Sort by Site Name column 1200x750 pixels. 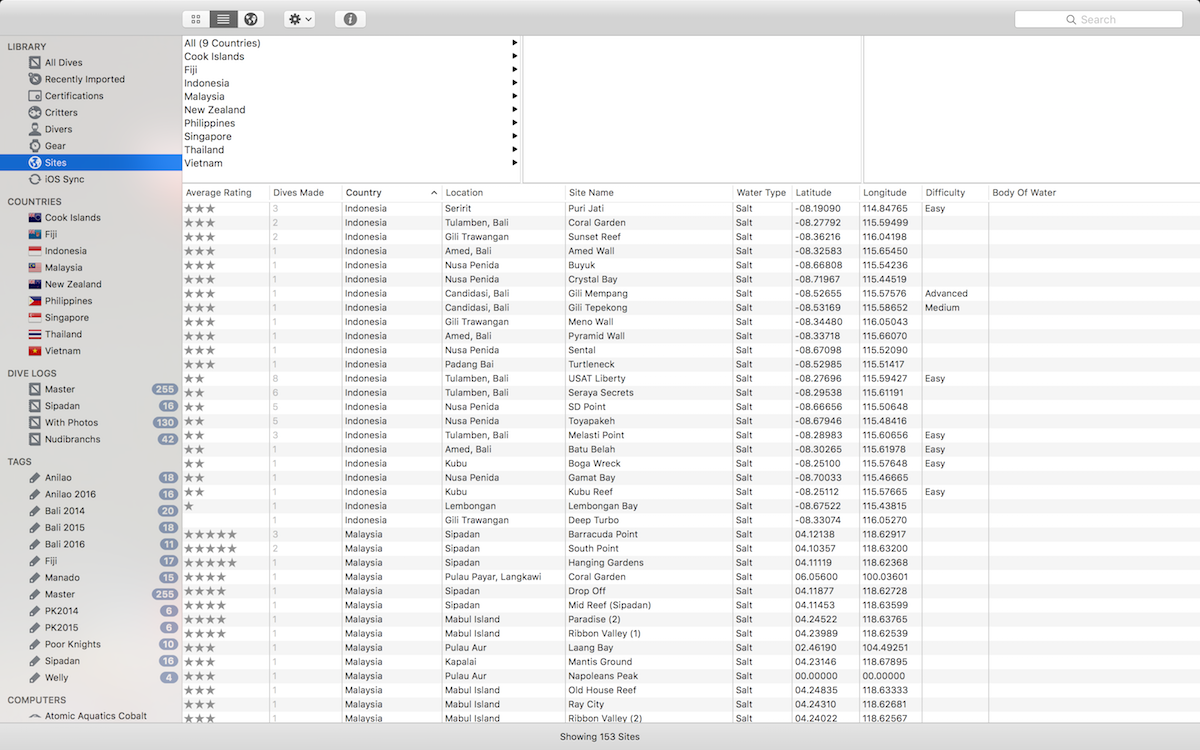pos(649,192)
